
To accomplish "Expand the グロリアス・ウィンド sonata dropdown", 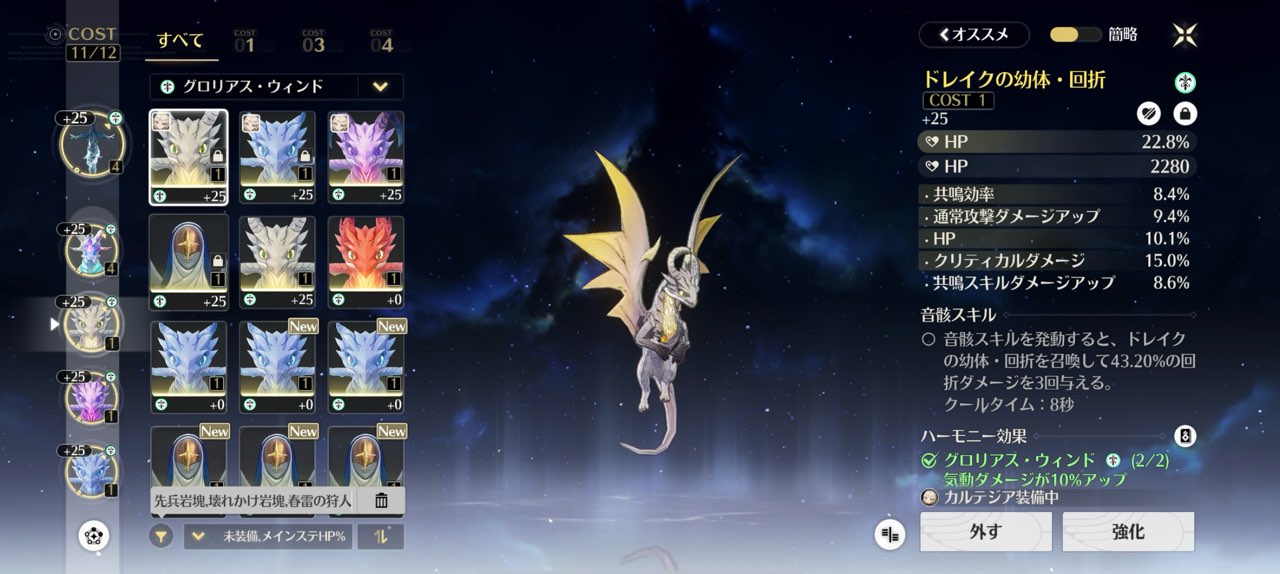I will (x=380, y=87).
